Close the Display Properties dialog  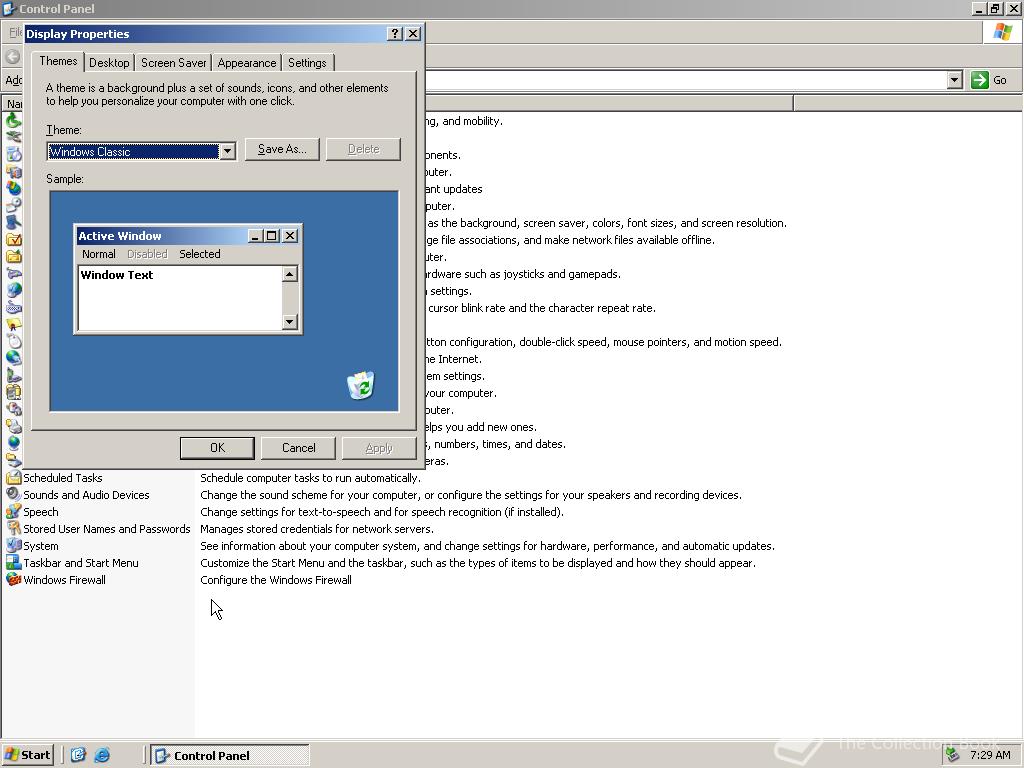pos(413,33)
